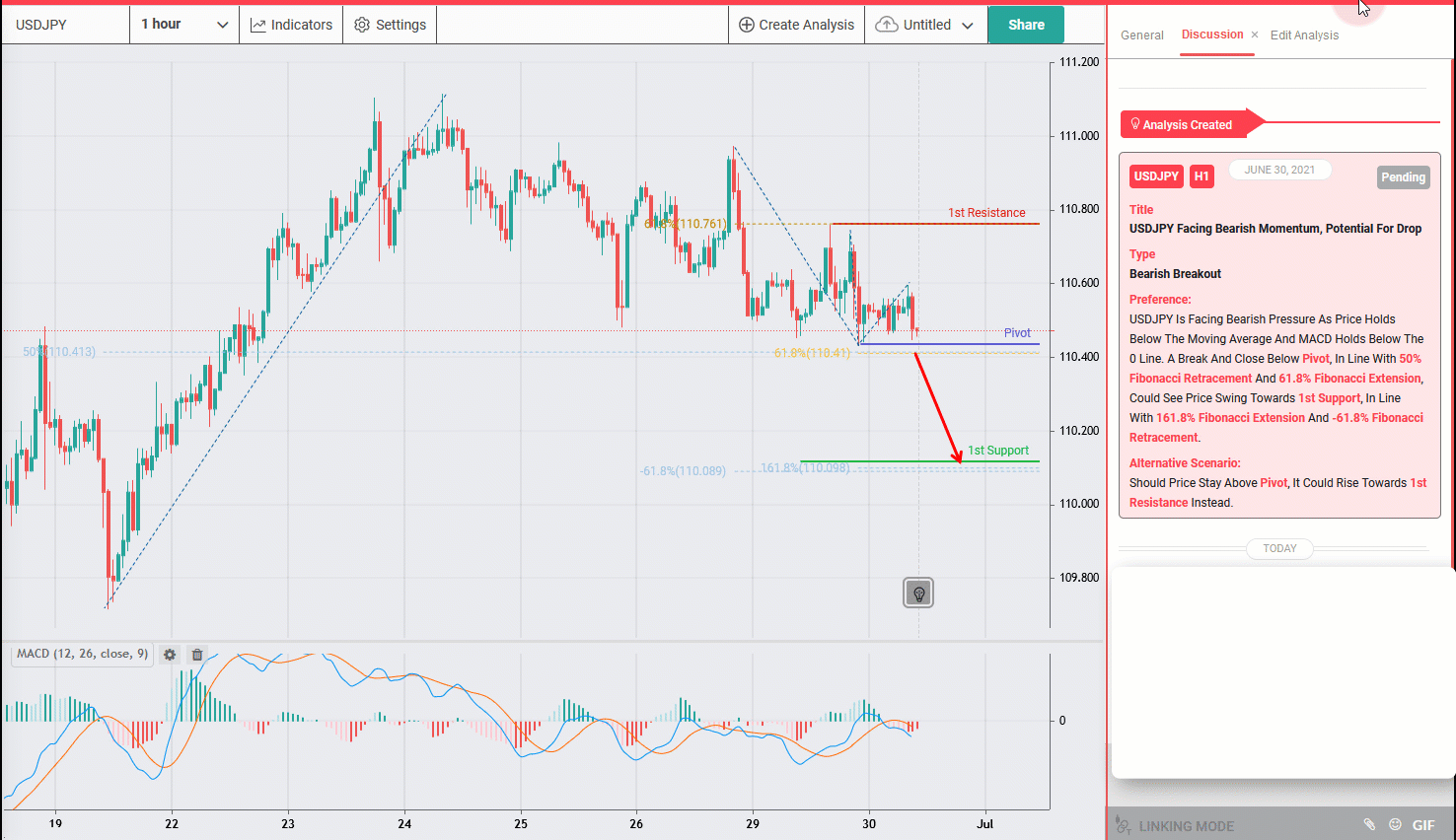
Task: Open the 1 hour timeframe dropdown
Action: coord(184,25)
